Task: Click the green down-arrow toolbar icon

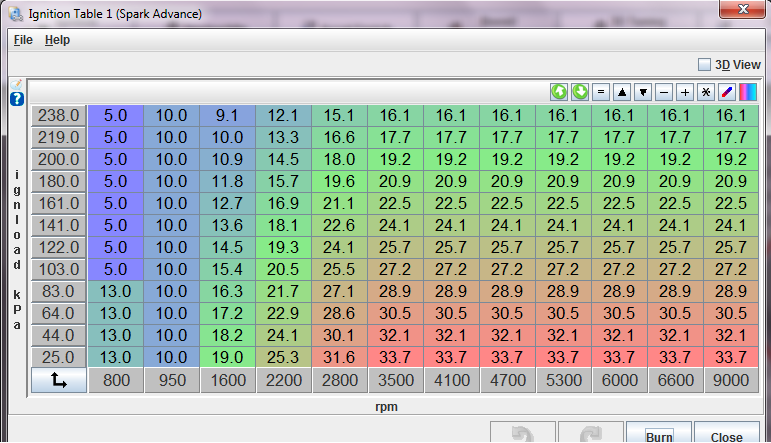Action: click(580, 92)
